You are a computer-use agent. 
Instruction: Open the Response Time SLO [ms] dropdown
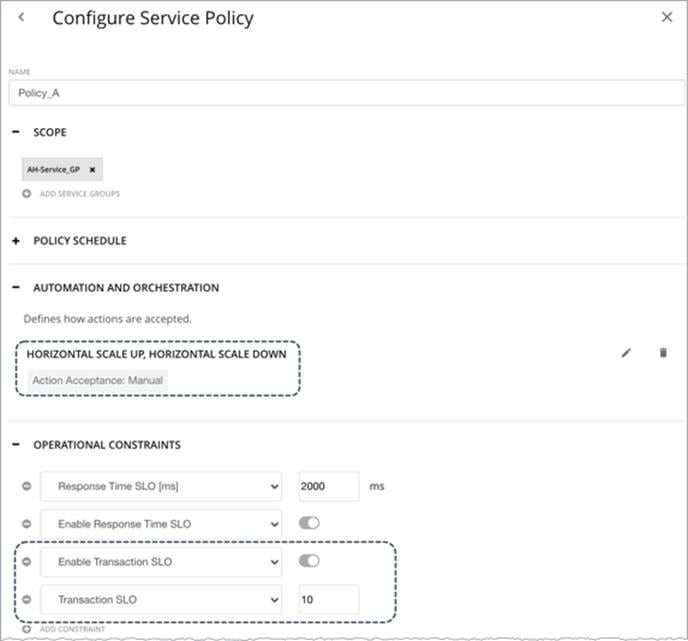tap(161, 486)
